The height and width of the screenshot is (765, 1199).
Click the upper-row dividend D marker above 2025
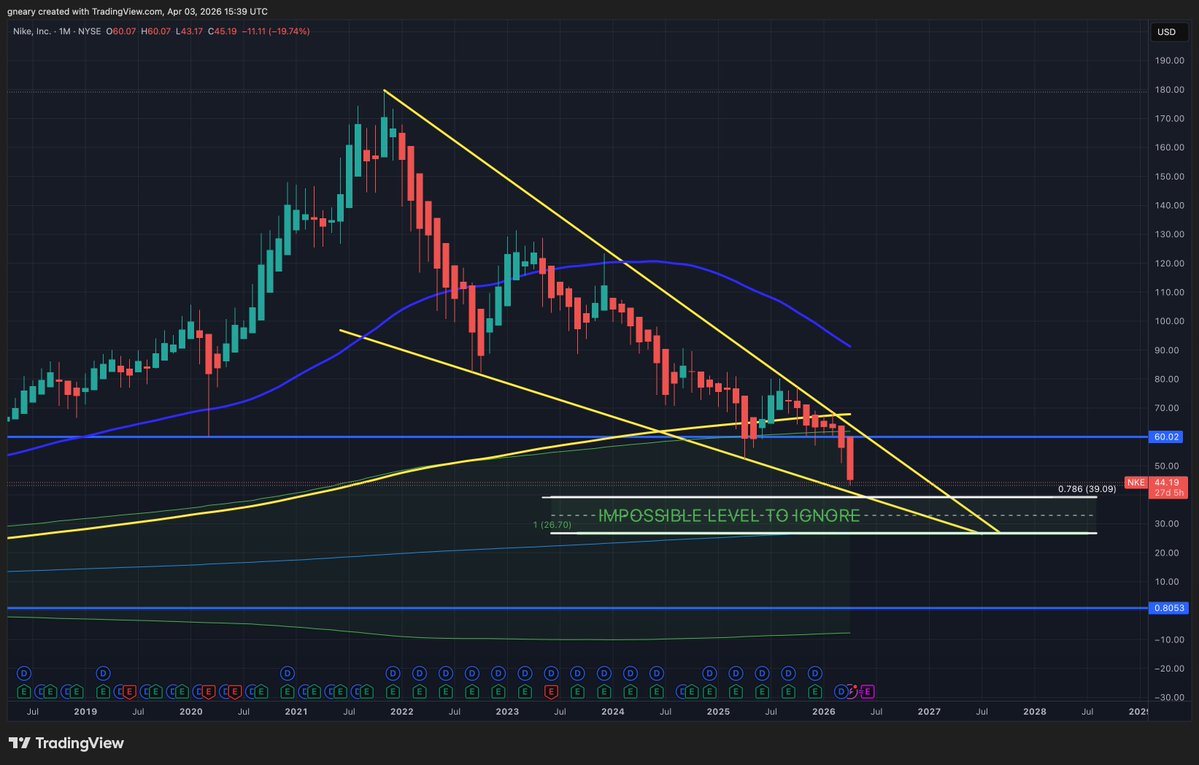point(710,673)
